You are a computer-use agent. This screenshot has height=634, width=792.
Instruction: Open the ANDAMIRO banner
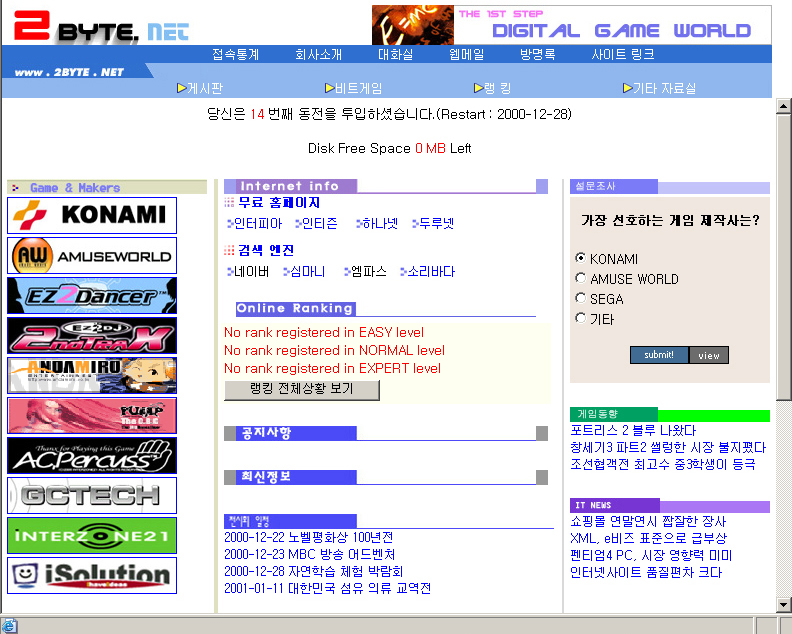[92, 375]
